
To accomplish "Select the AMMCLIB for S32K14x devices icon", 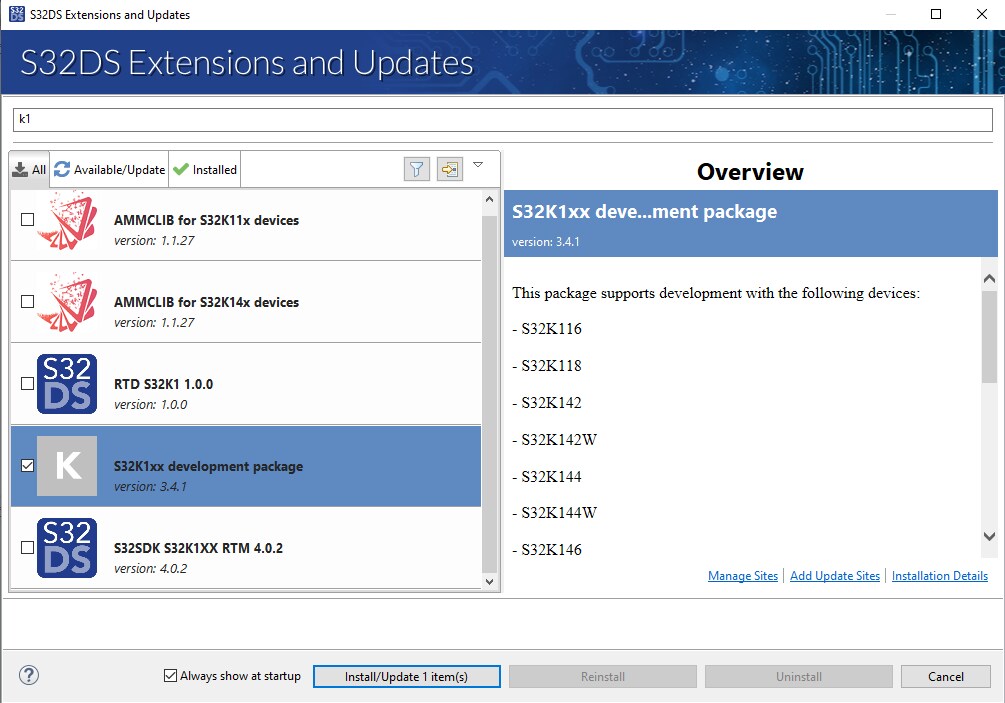I will coord(67,302).
